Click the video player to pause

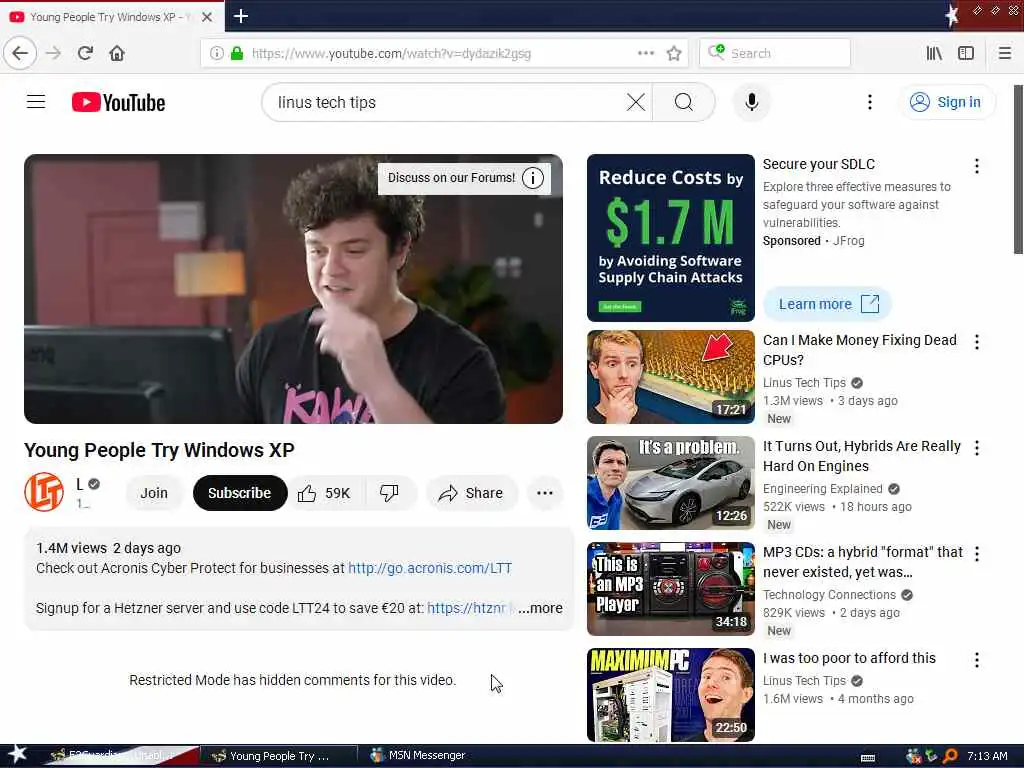pos(293,289)
